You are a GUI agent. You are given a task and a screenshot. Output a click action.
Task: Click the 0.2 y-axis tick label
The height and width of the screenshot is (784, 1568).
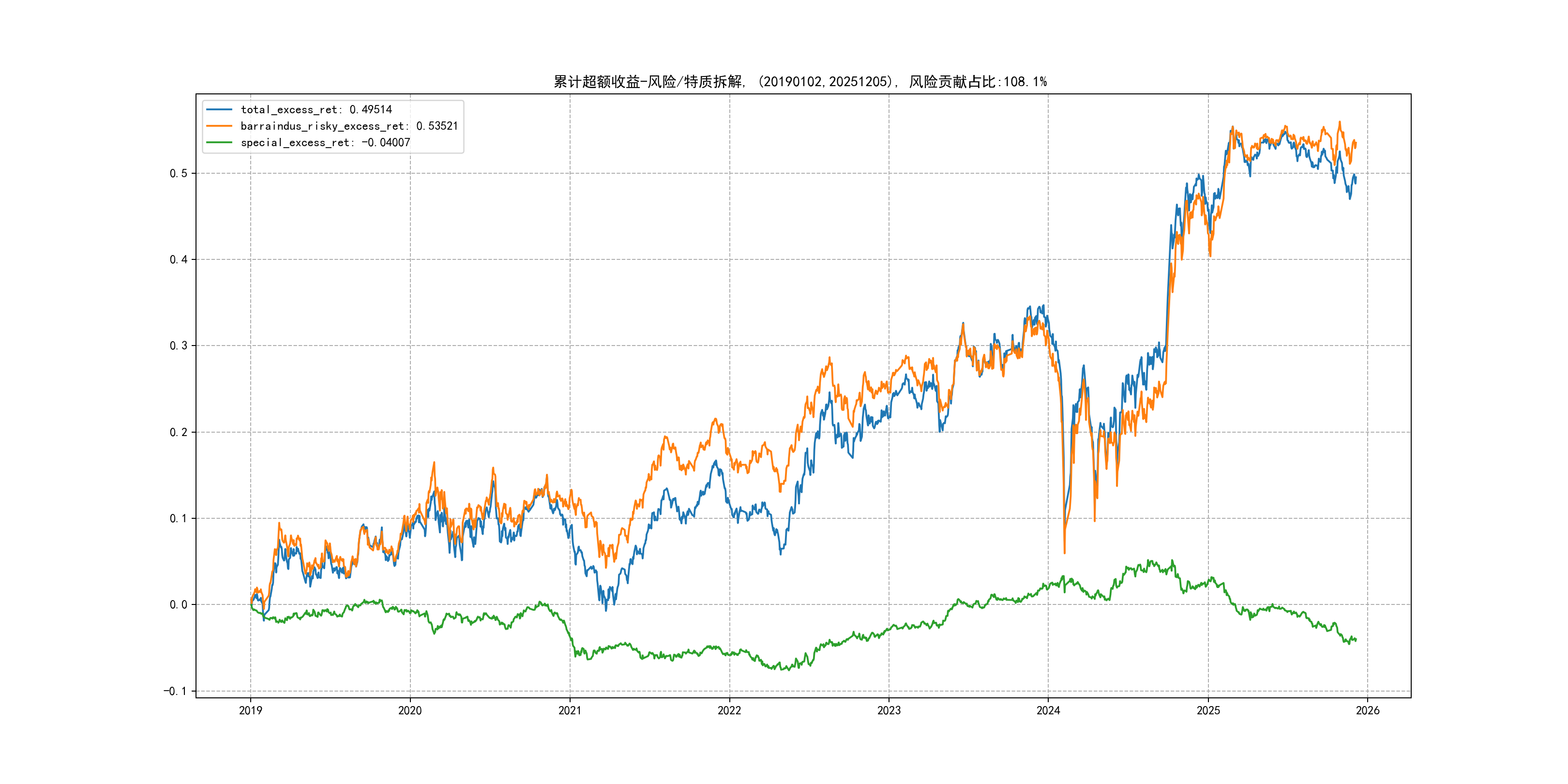[179, 432]
